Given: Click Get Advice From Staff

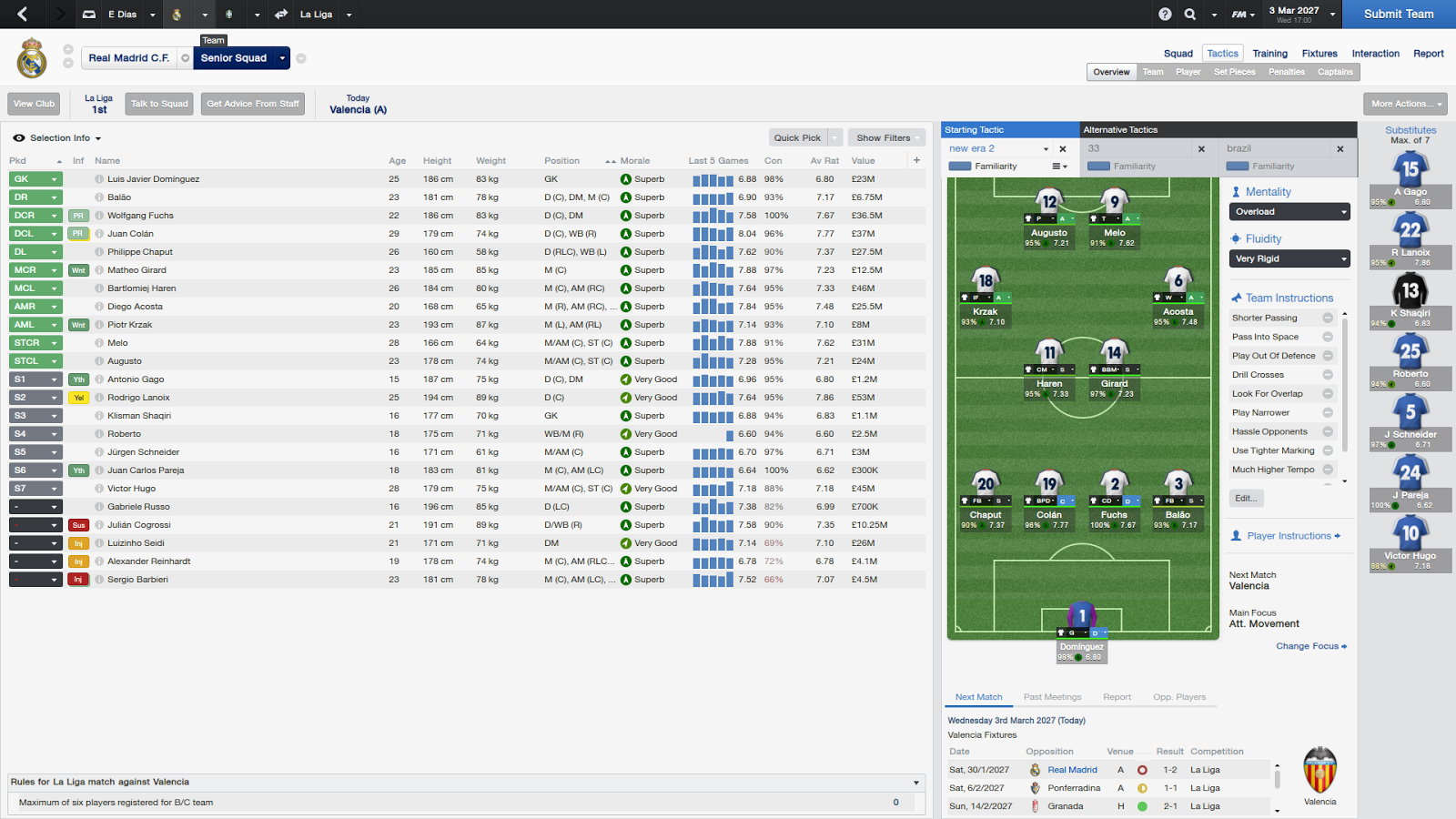Looking at the screenshot, I should pos(253,104).
